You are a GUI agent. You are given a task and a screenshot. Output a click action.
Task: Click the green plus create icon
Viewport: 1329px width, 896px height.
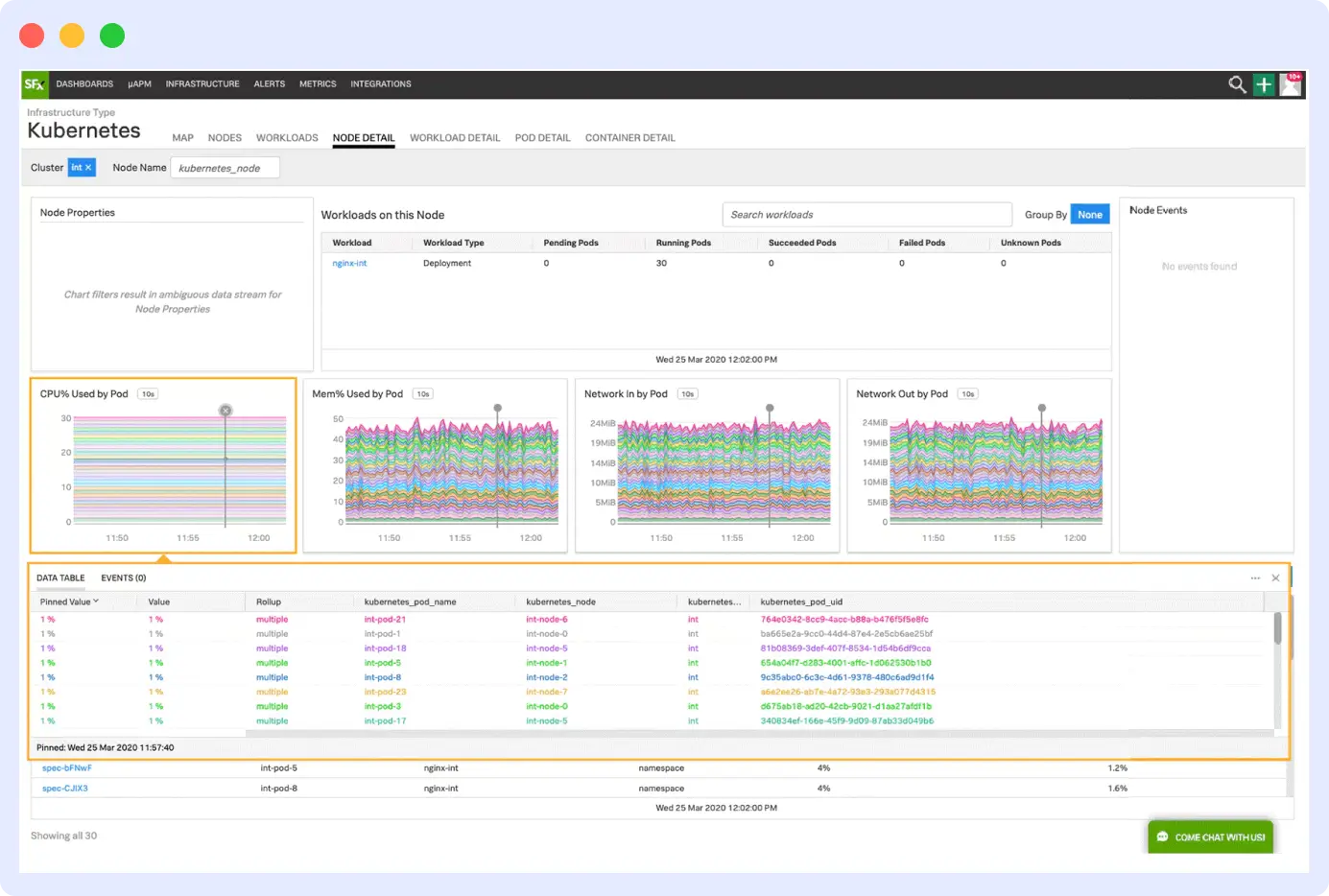[1264, 84]
